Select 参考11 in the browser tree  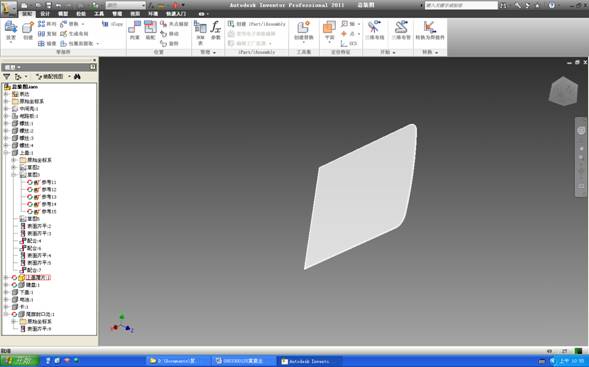49,182
